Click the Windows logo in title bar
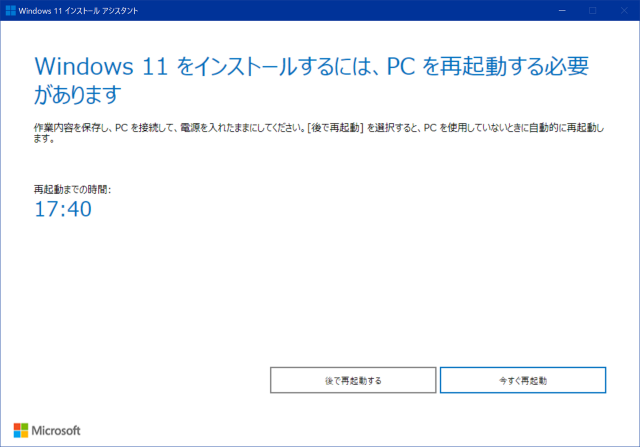Screen dimensions: 640x447 (x=11, y=11)
